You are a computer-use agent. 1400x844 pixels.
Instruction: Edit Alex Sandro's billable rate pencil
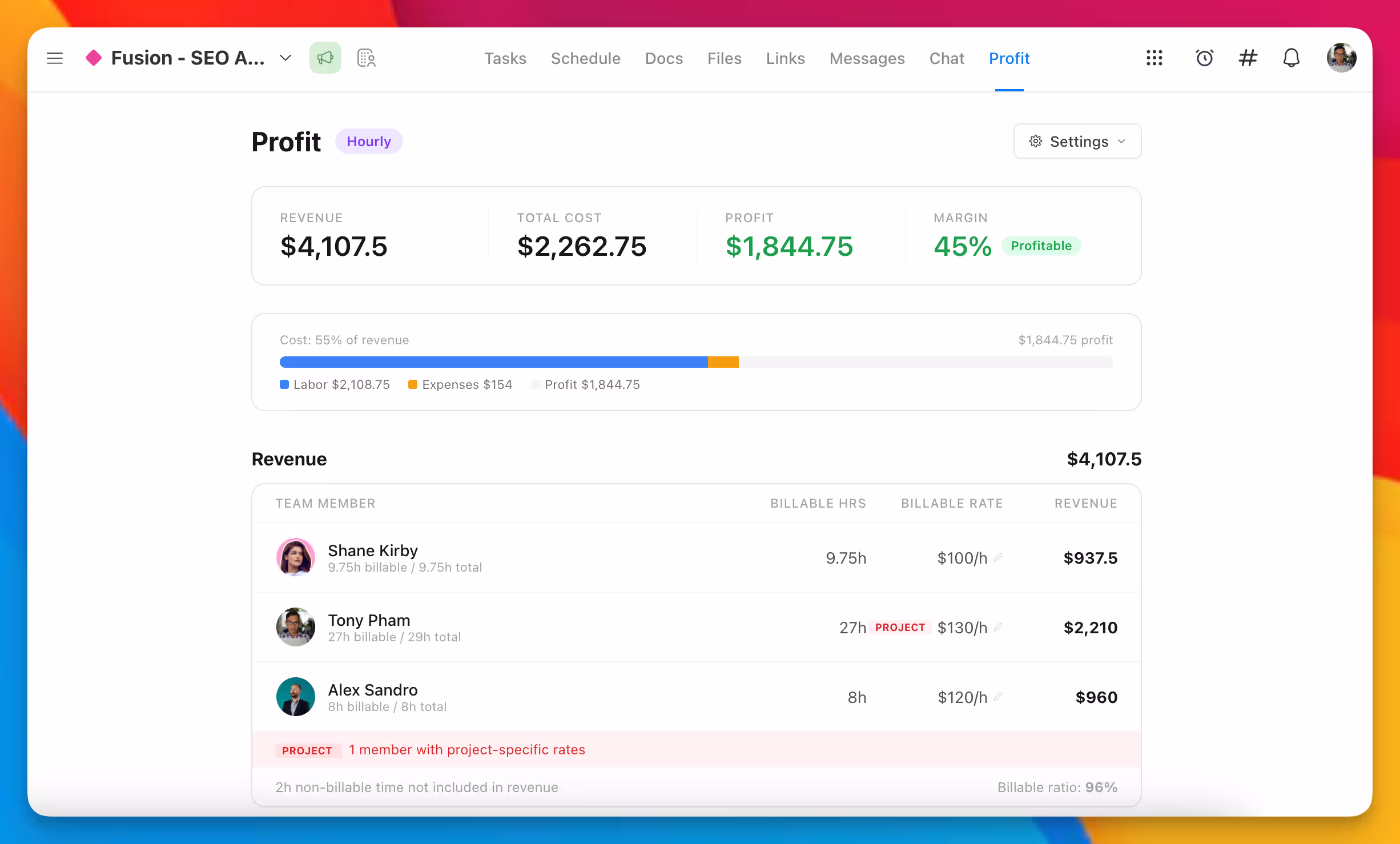998,697
